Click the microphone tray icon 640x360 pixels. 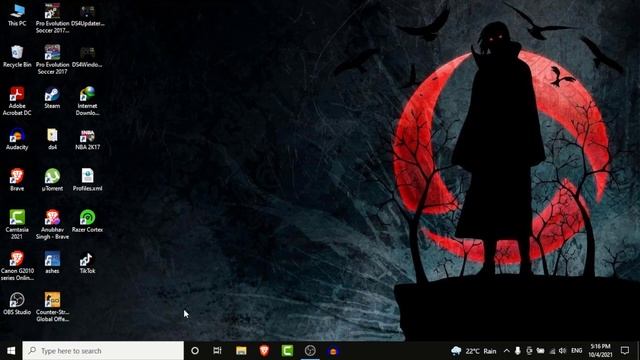pyautogui.click(x=518, y=351)
